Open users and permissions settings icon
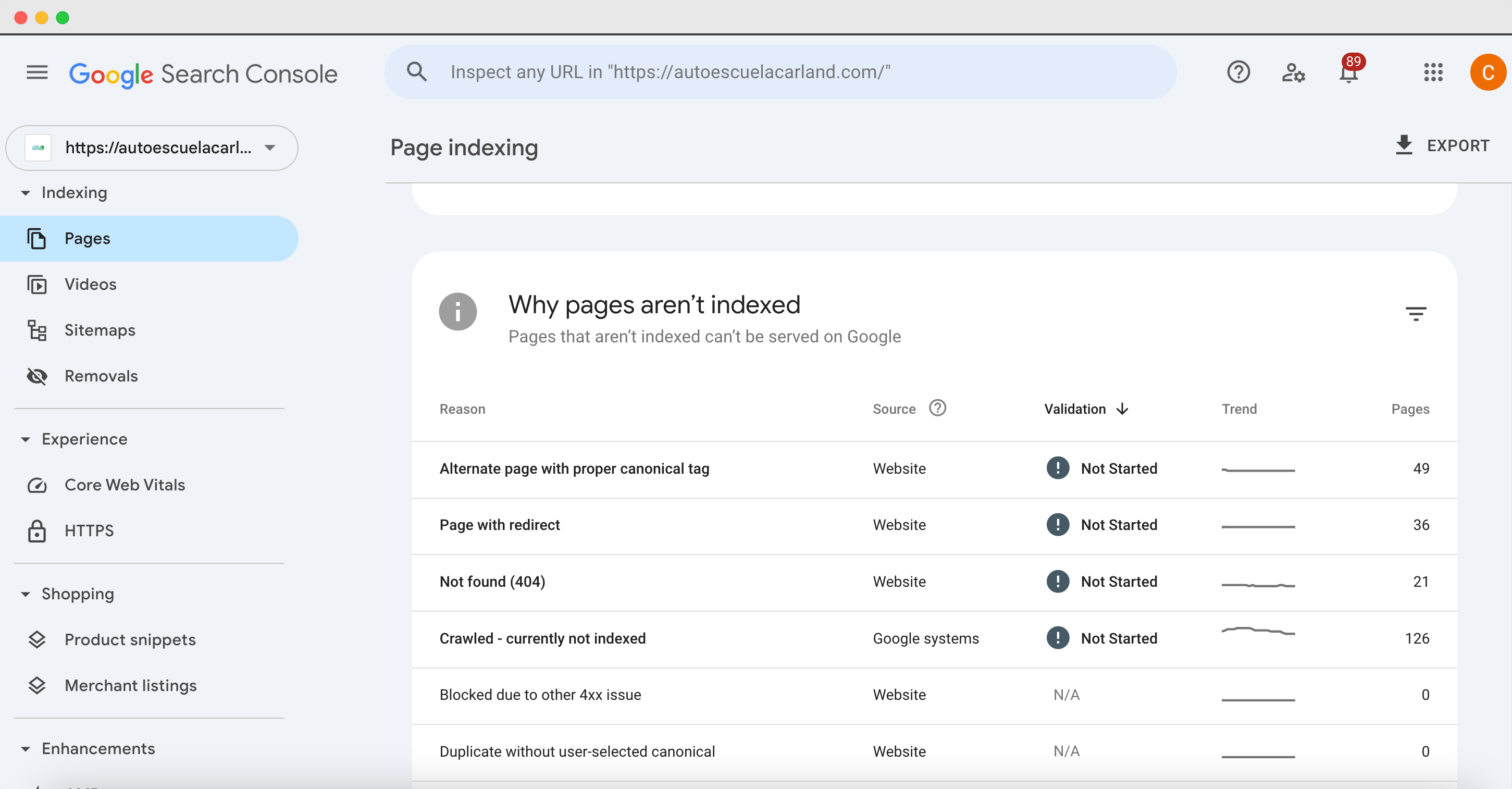The height and width of the screenshot is (789, 1512). coord(1293,72)
